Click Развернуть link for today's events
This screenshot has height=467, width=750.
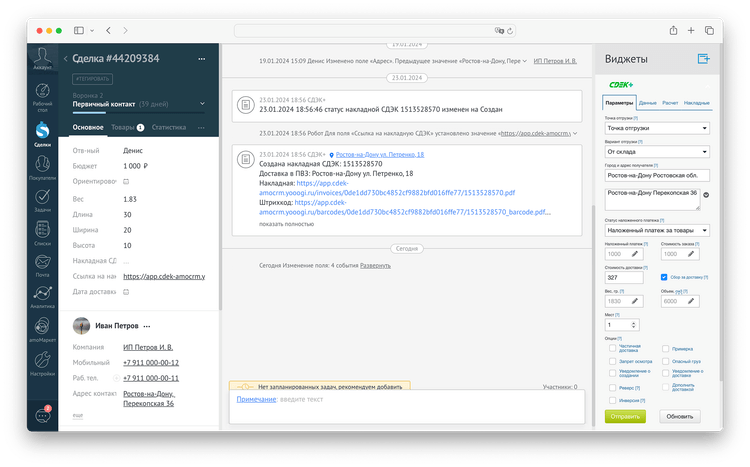click(x=375, y=266)
